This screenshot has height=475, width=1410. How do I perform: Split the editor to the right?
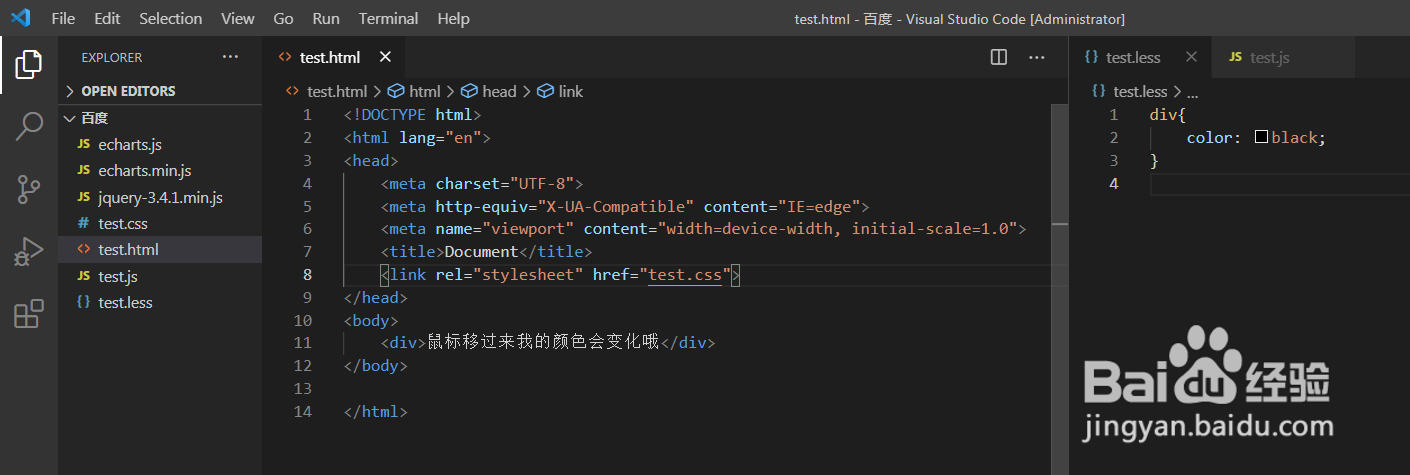pyautogui.click(x=998, y=57)
